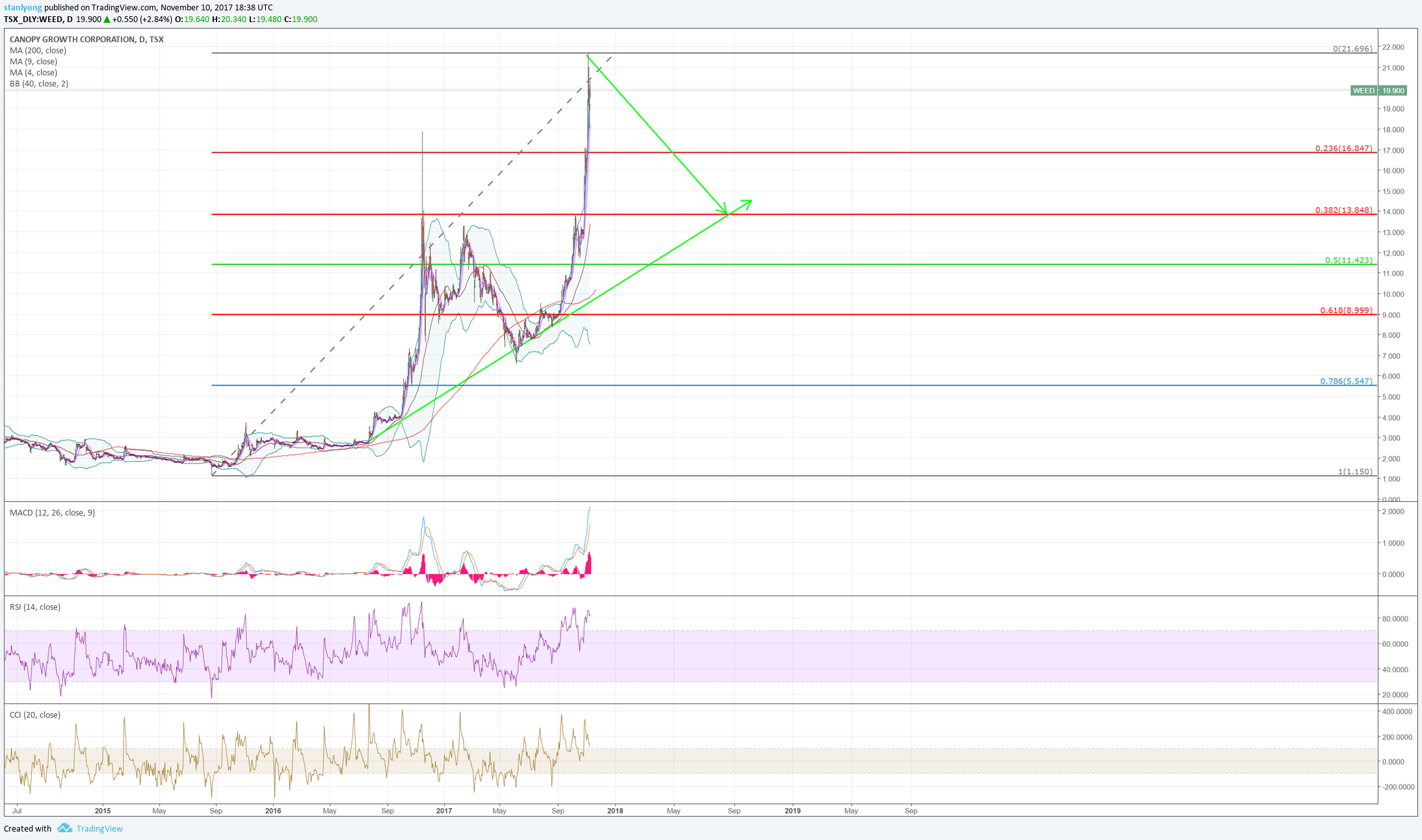Viewport: 1422px width, 840px height.
Task: Click the 2.0000 MACD axis value
Action: pos(1393,512)
